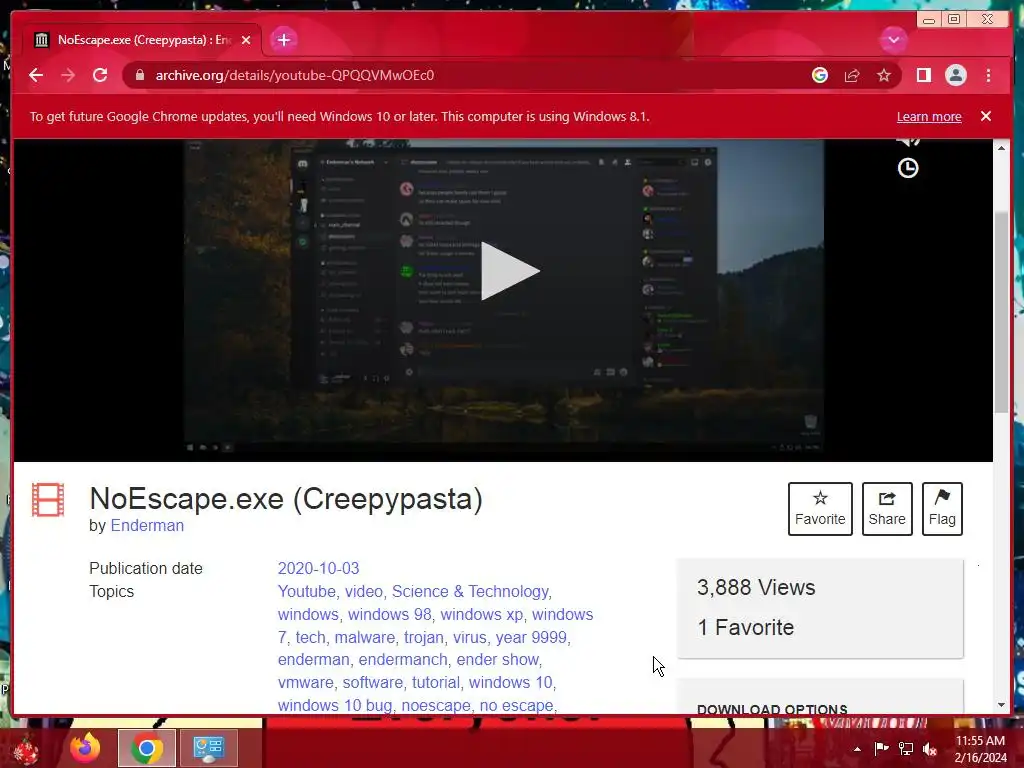
Task: Bookmark this page with the star icon
Action: point(884,75)
